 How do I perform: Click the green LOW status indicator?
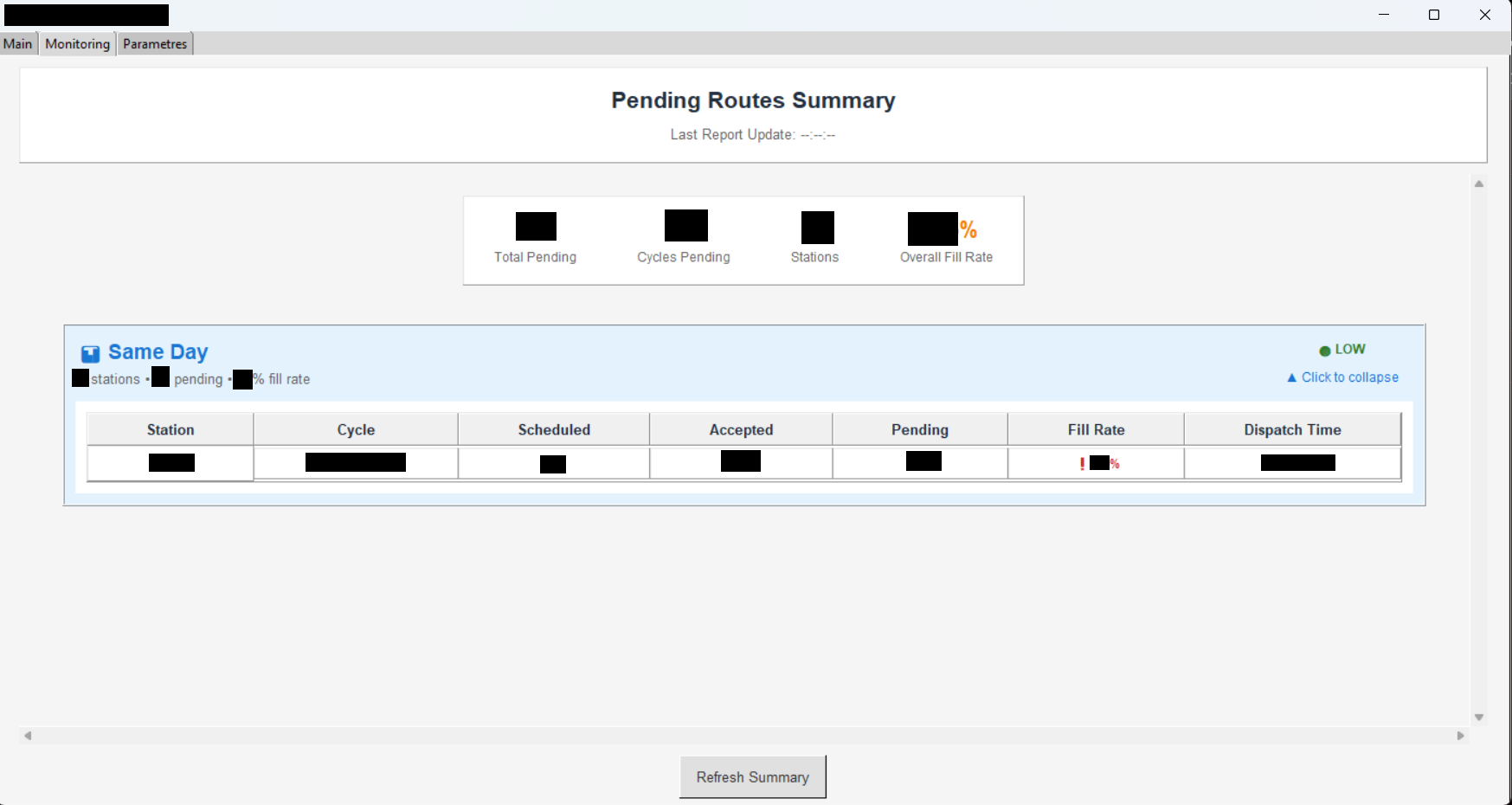pos(1324,351)
